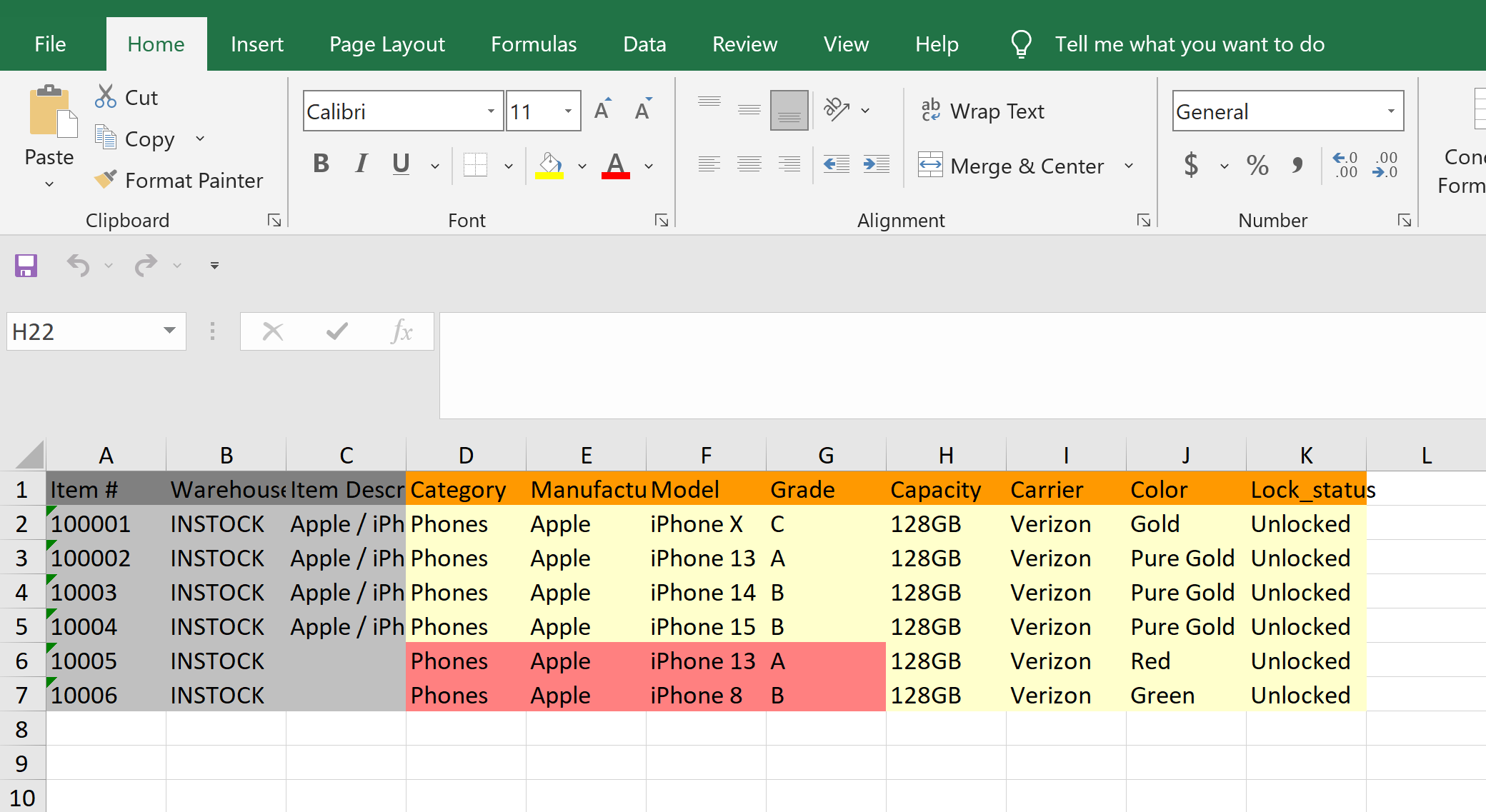Expand the Paste options arrow
1486x812 pixels.
point(49,184)
